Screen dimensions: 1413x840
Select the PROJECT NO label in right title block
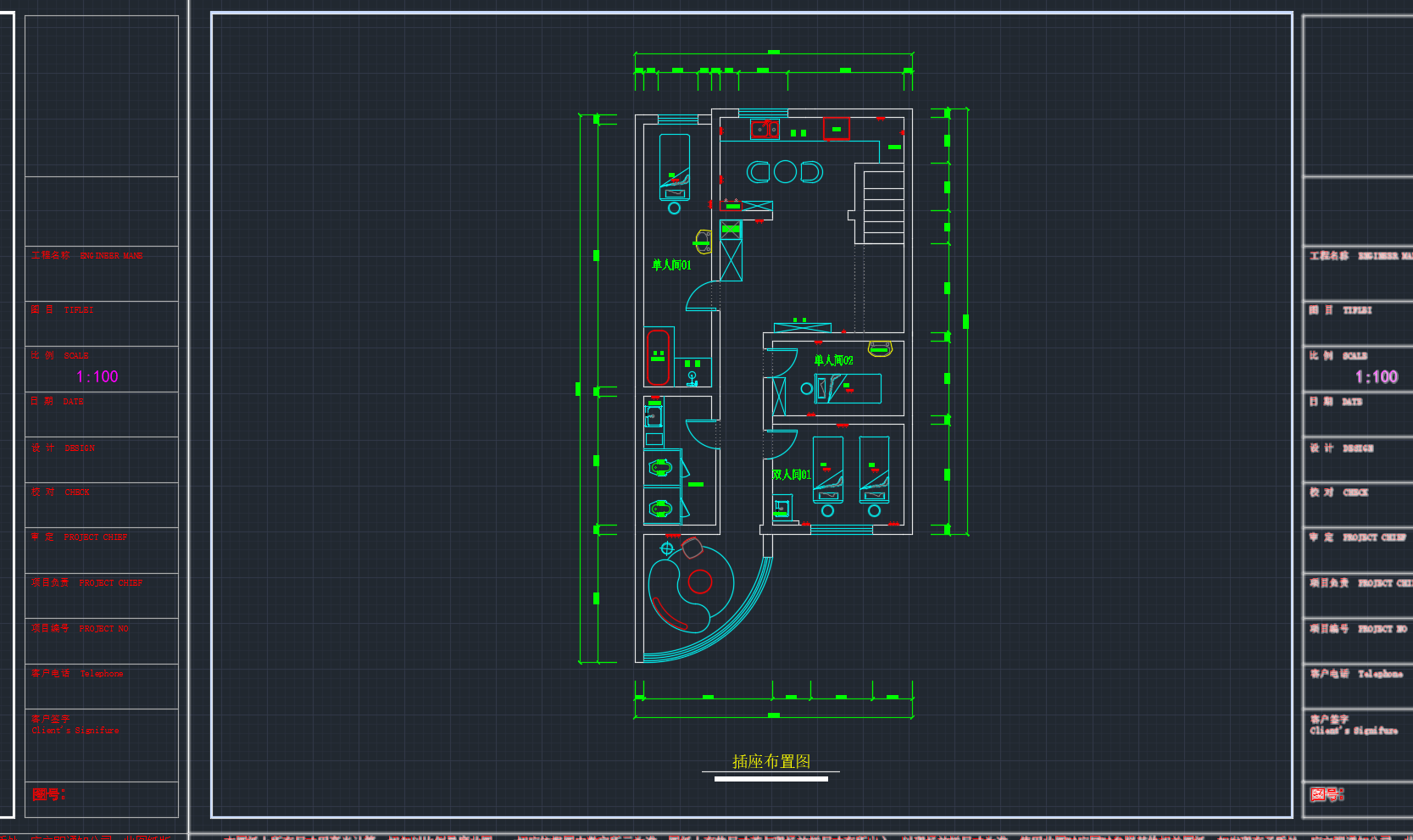click(x=1382, y=629)
